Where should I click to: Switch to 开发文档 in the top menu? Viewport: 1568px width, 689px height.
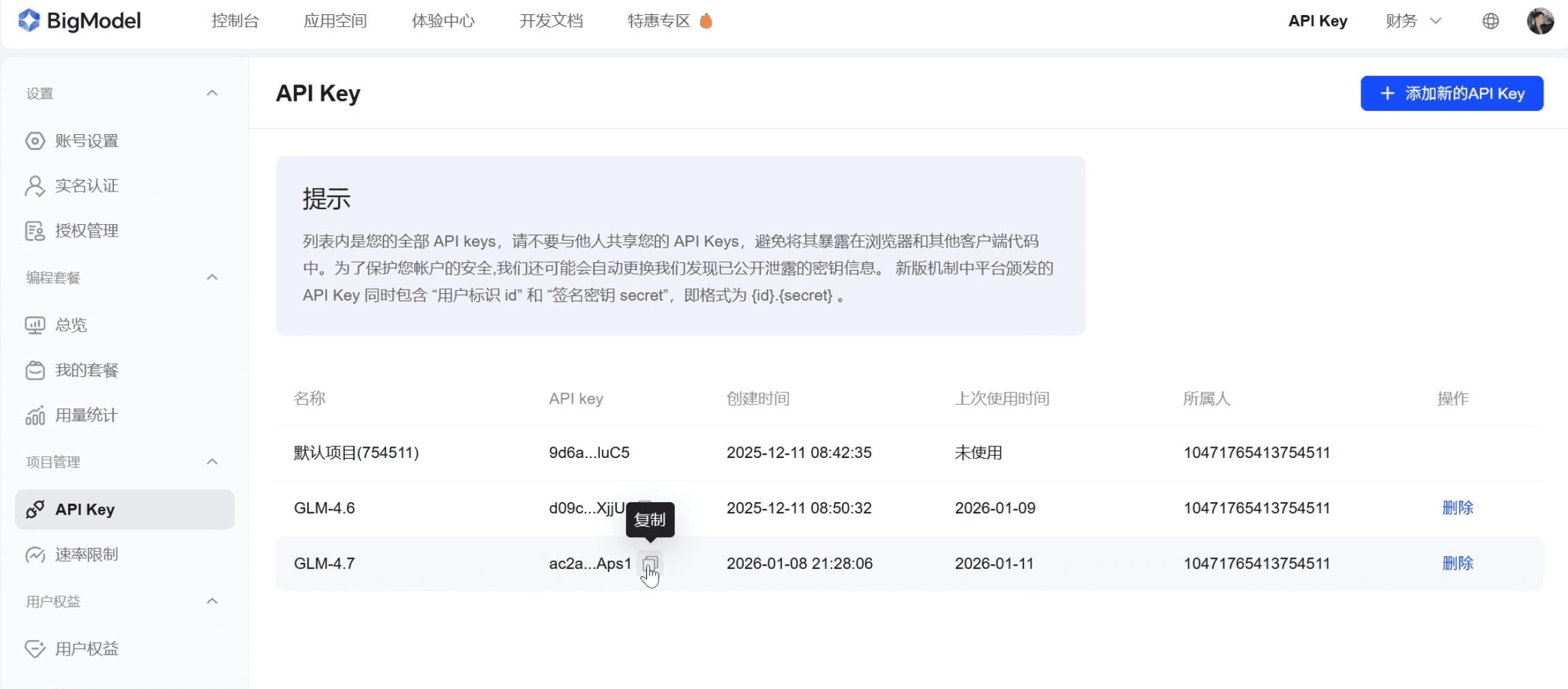(x=551, y=21)
